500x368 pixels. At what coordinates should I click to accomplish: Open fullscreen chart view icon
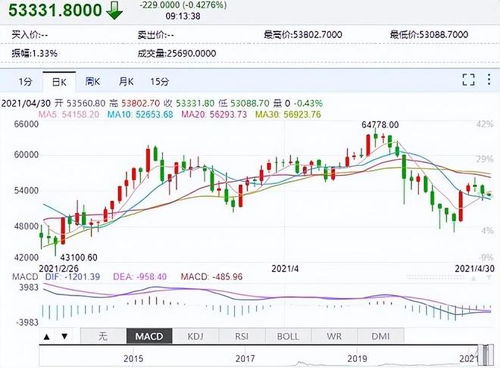[468, 80]
